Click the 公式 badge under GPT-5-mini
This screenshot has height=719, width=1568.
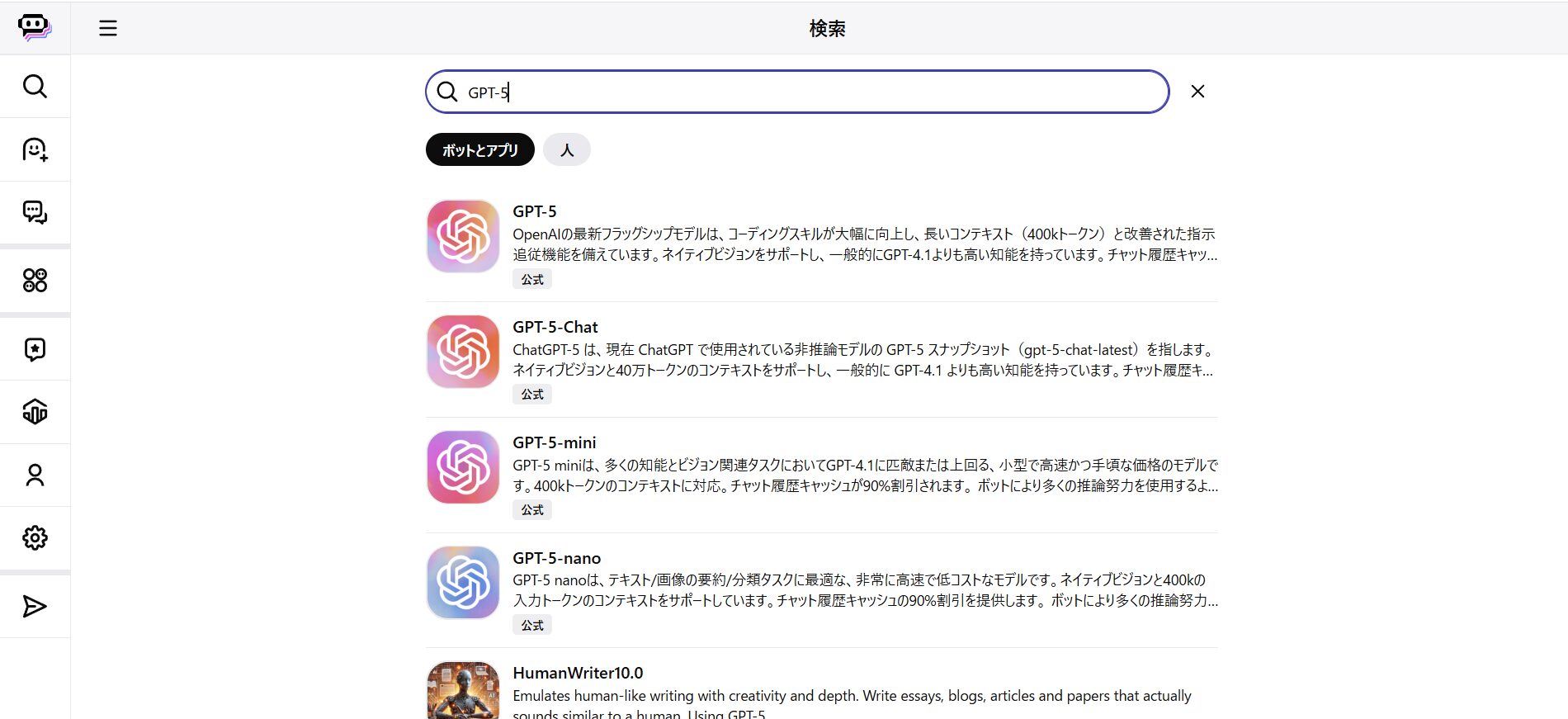(x=532, y=510)
